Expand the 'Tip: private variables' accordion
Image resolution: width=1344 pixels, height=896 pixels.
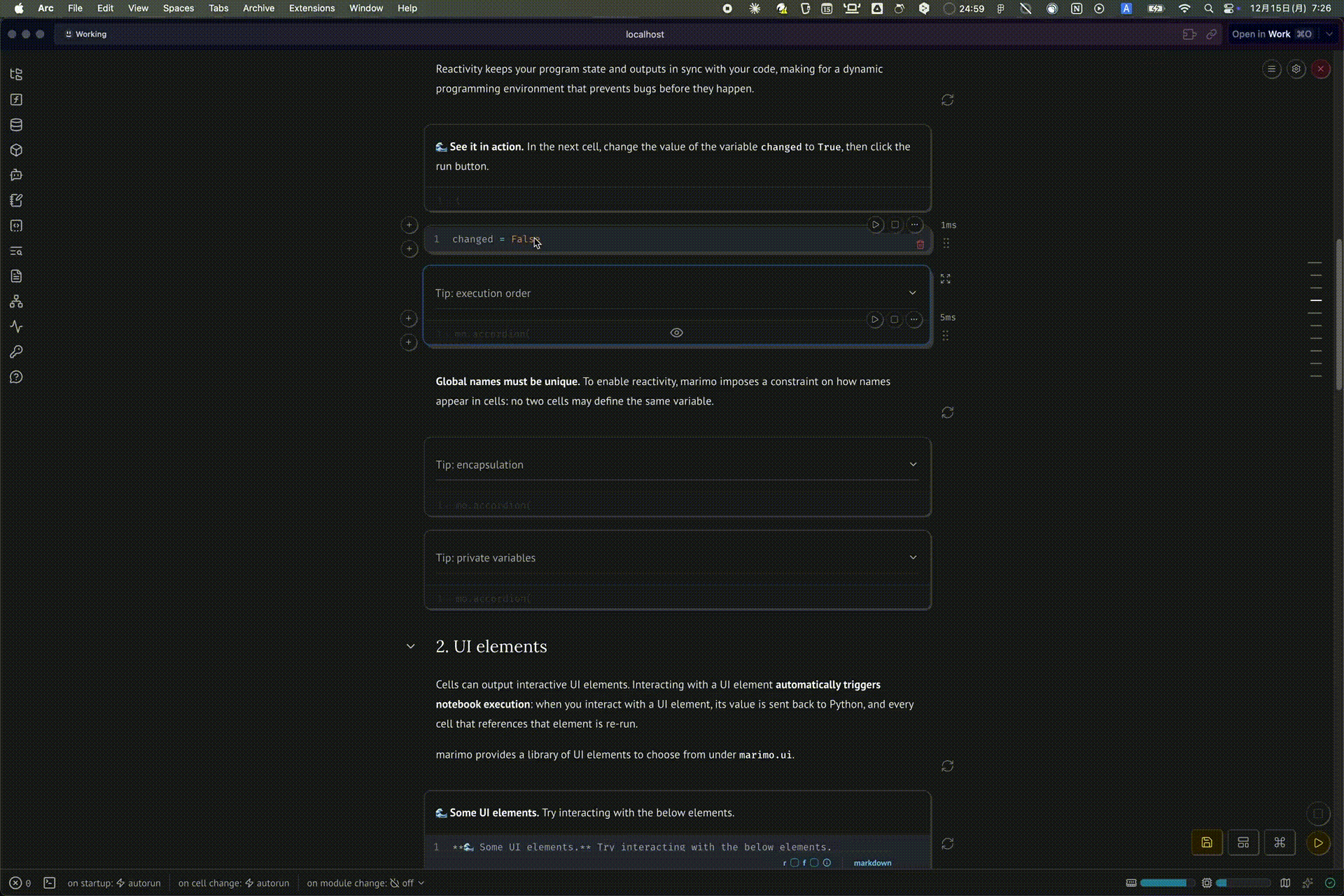pos(913,558)
